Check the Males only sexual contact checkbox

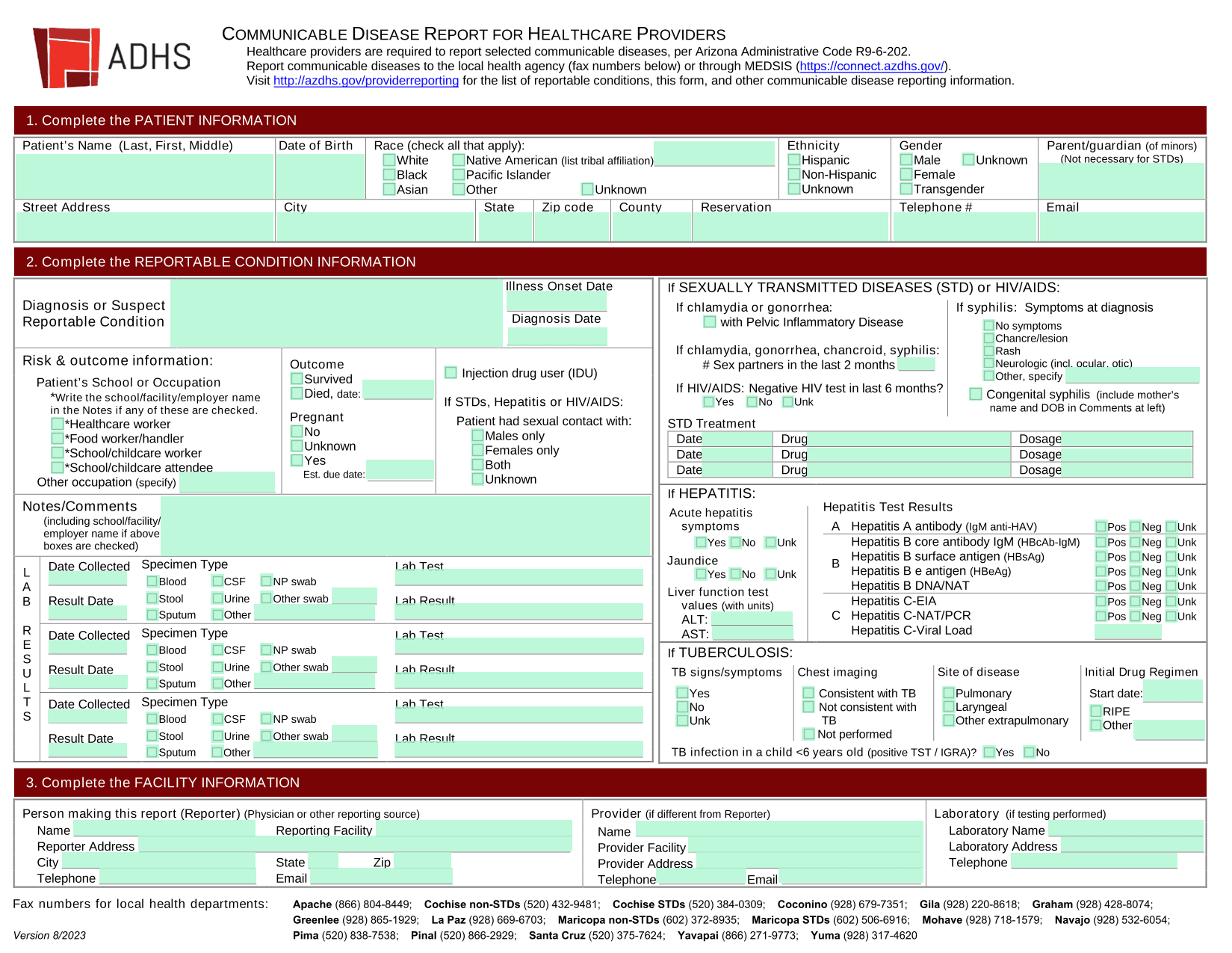click(x=477, y=435)
